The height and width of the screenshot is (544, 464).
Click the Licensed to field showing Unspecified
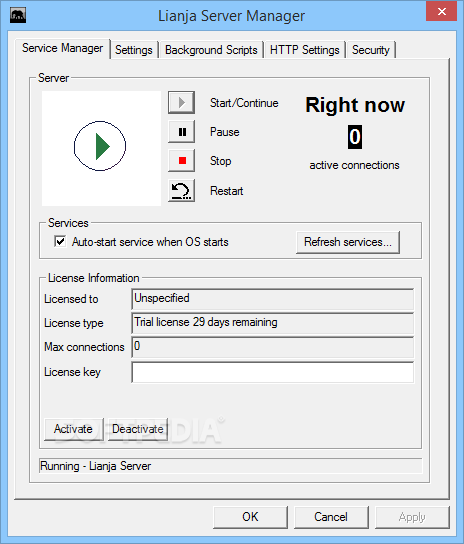[273, 299]
